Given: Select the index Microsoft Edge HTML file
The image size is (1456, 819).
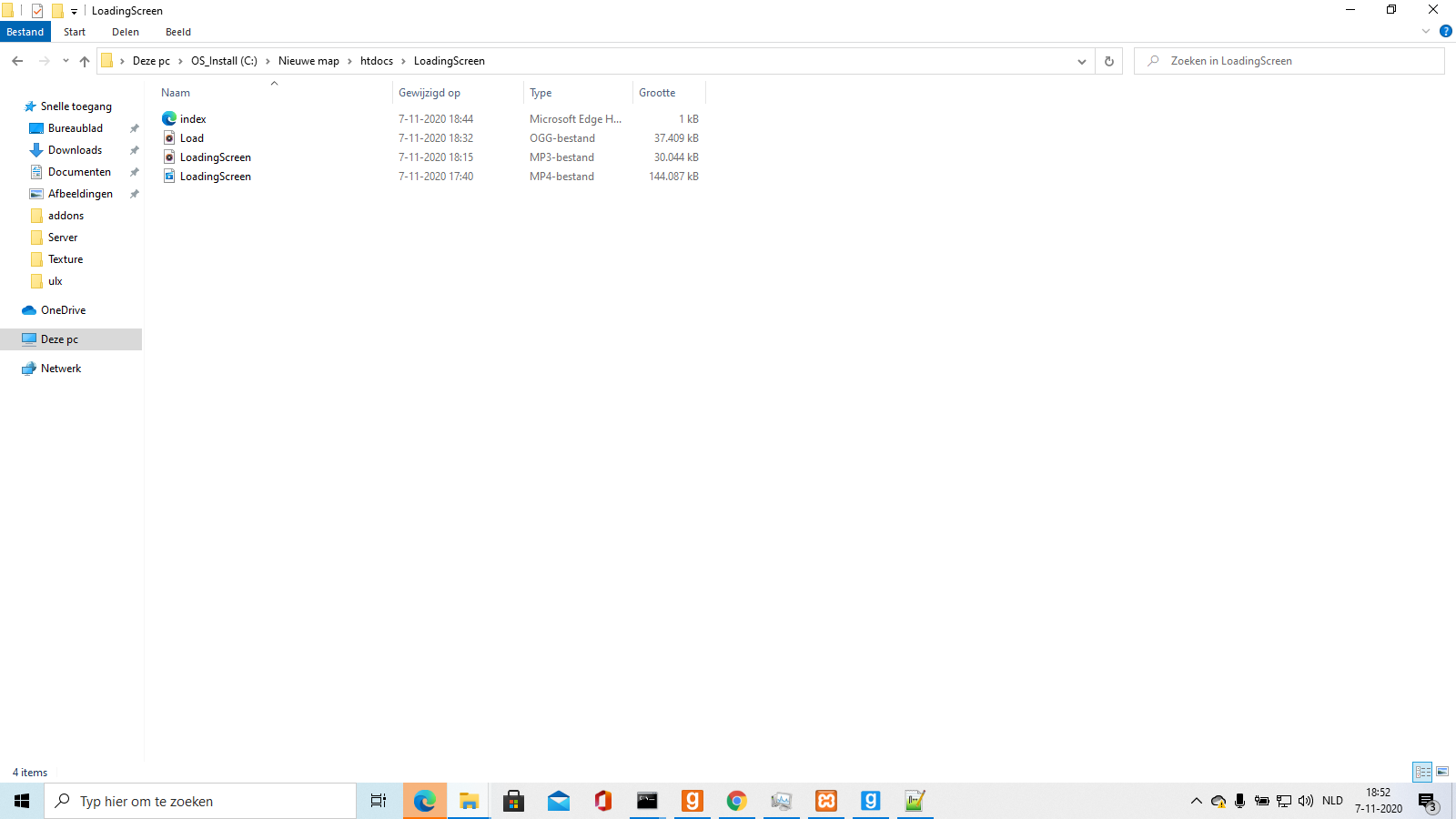Looking at the screenshot, I should [430, 119].
